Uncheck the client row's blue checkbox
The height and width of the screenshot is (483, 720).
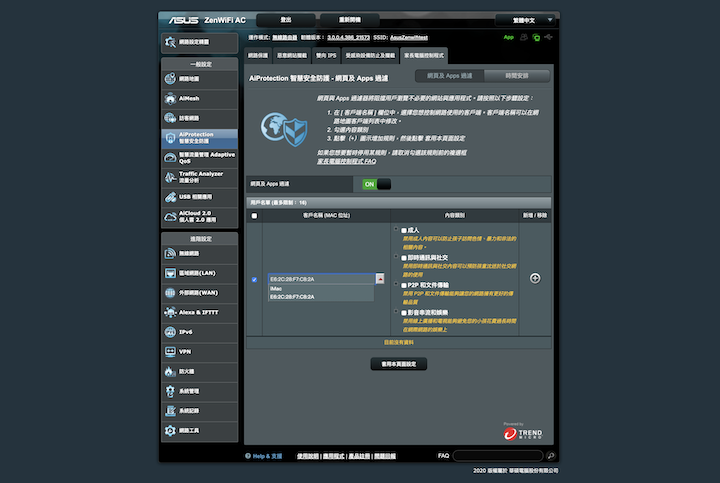click(x=254, y=280)
